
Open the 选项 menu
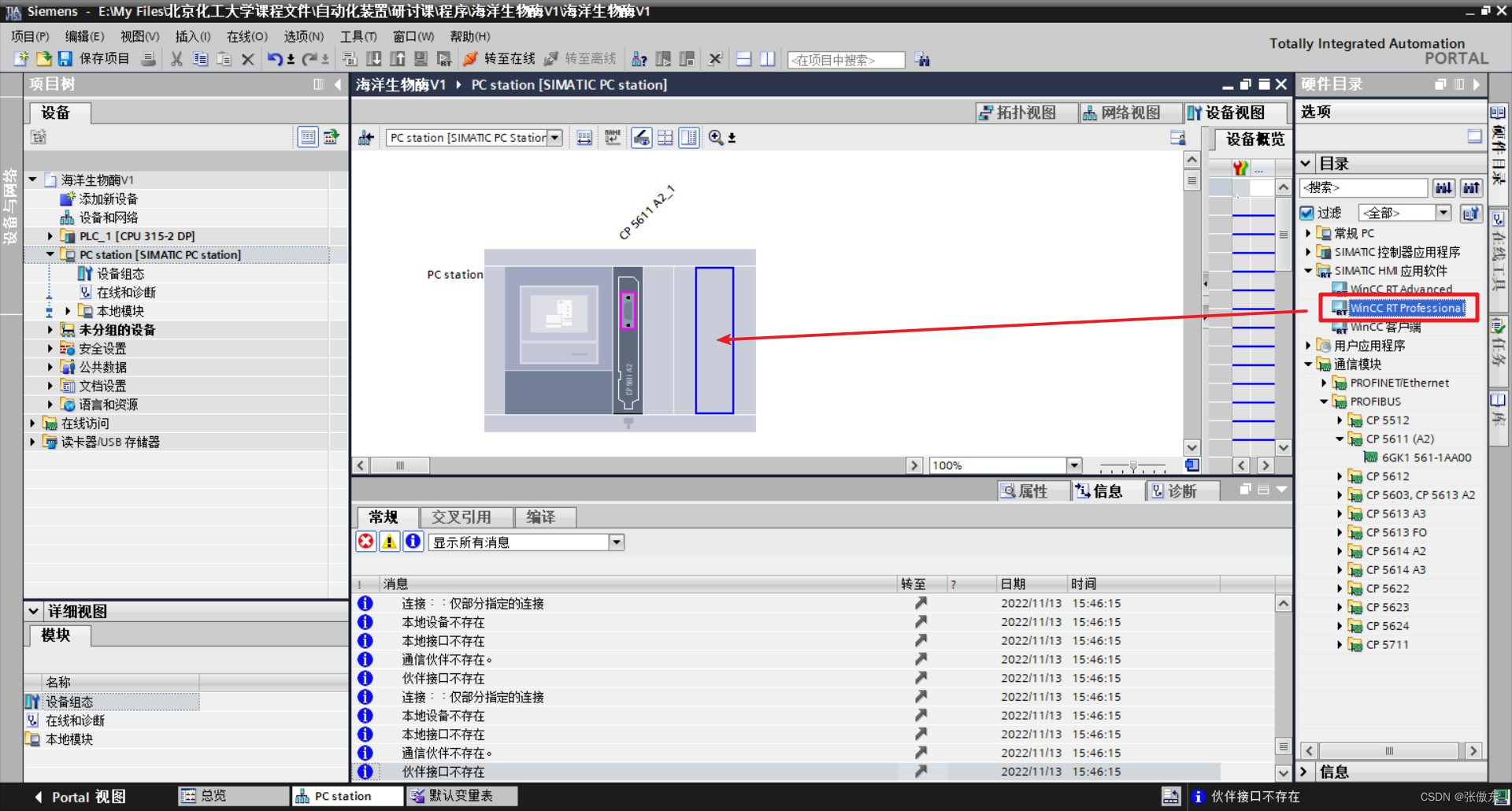[303, 36]
